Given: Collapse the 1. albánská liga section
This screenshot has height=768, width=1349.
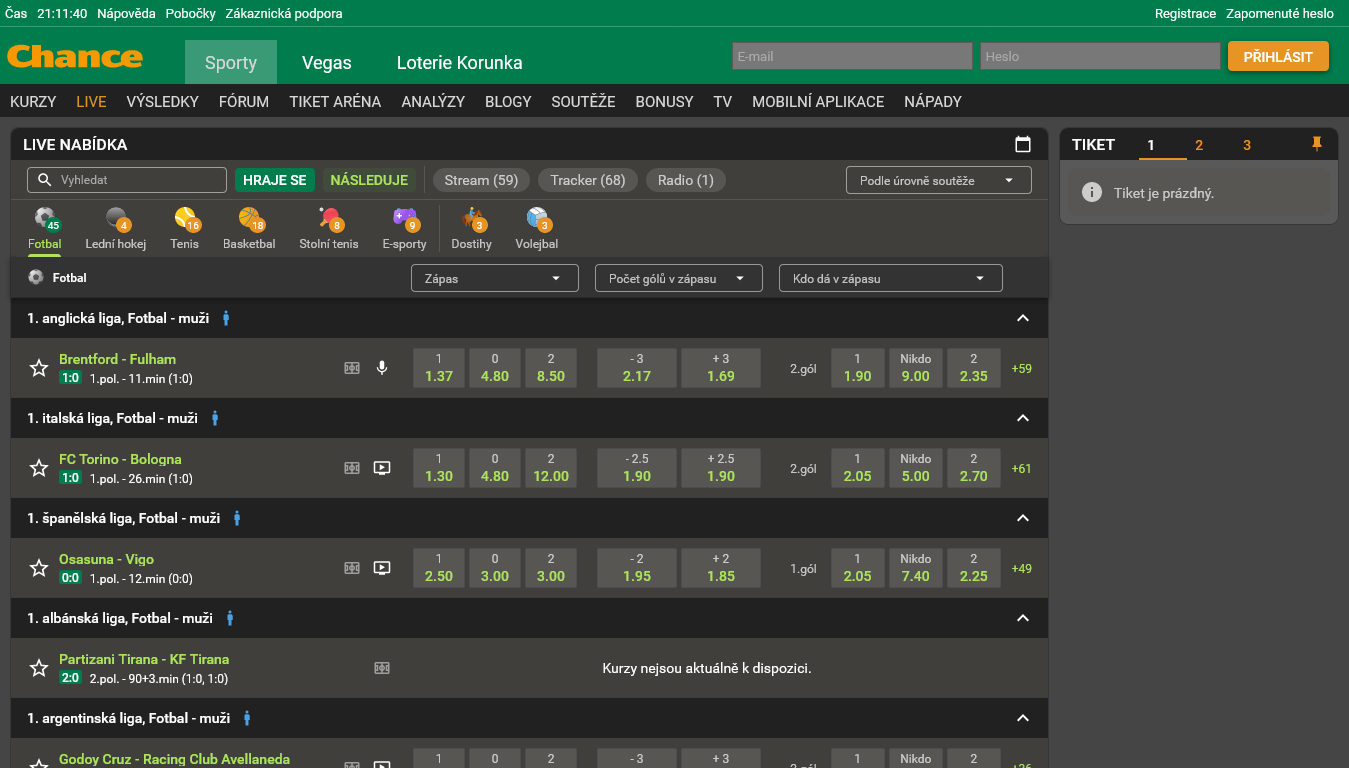Looking at the screenshot, I should [1022, 618].
